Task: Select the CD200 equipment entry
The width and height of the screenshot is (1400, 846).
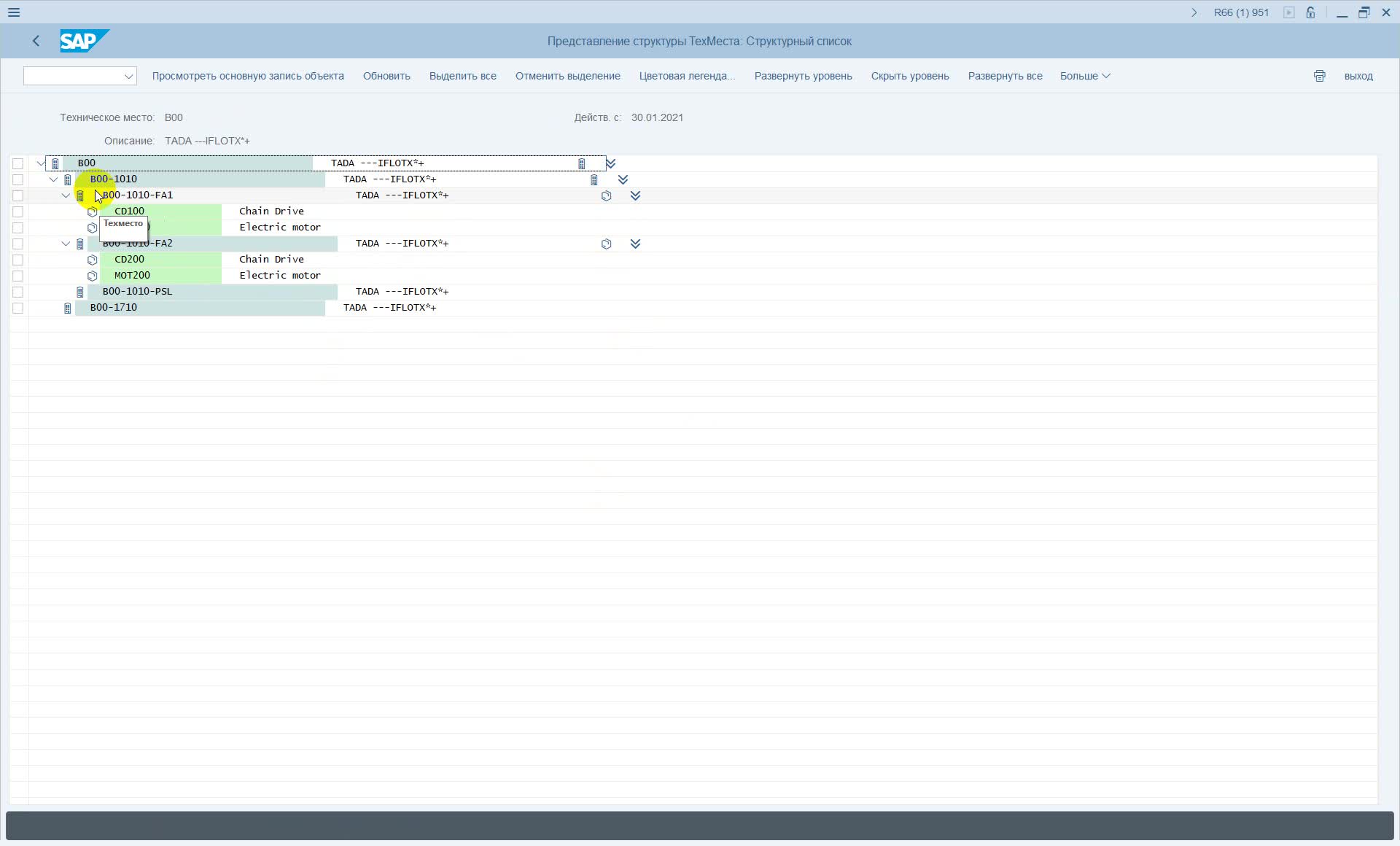Action: coord(130,259)
